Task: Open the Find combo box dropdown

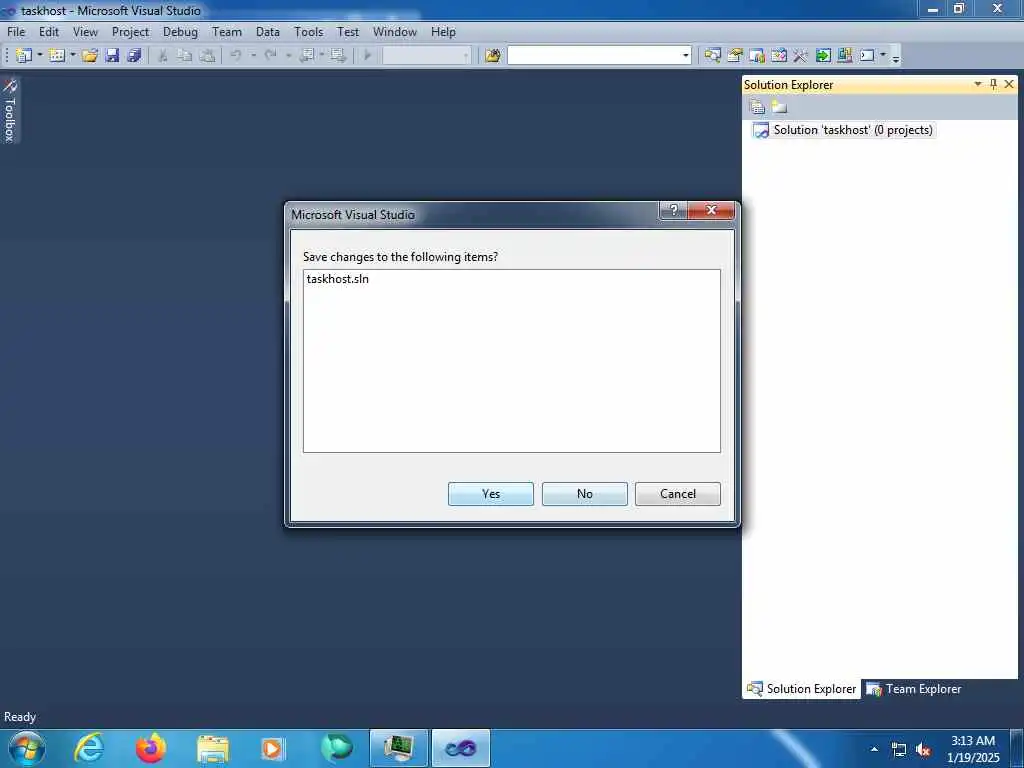Action: tap(685, 56)
